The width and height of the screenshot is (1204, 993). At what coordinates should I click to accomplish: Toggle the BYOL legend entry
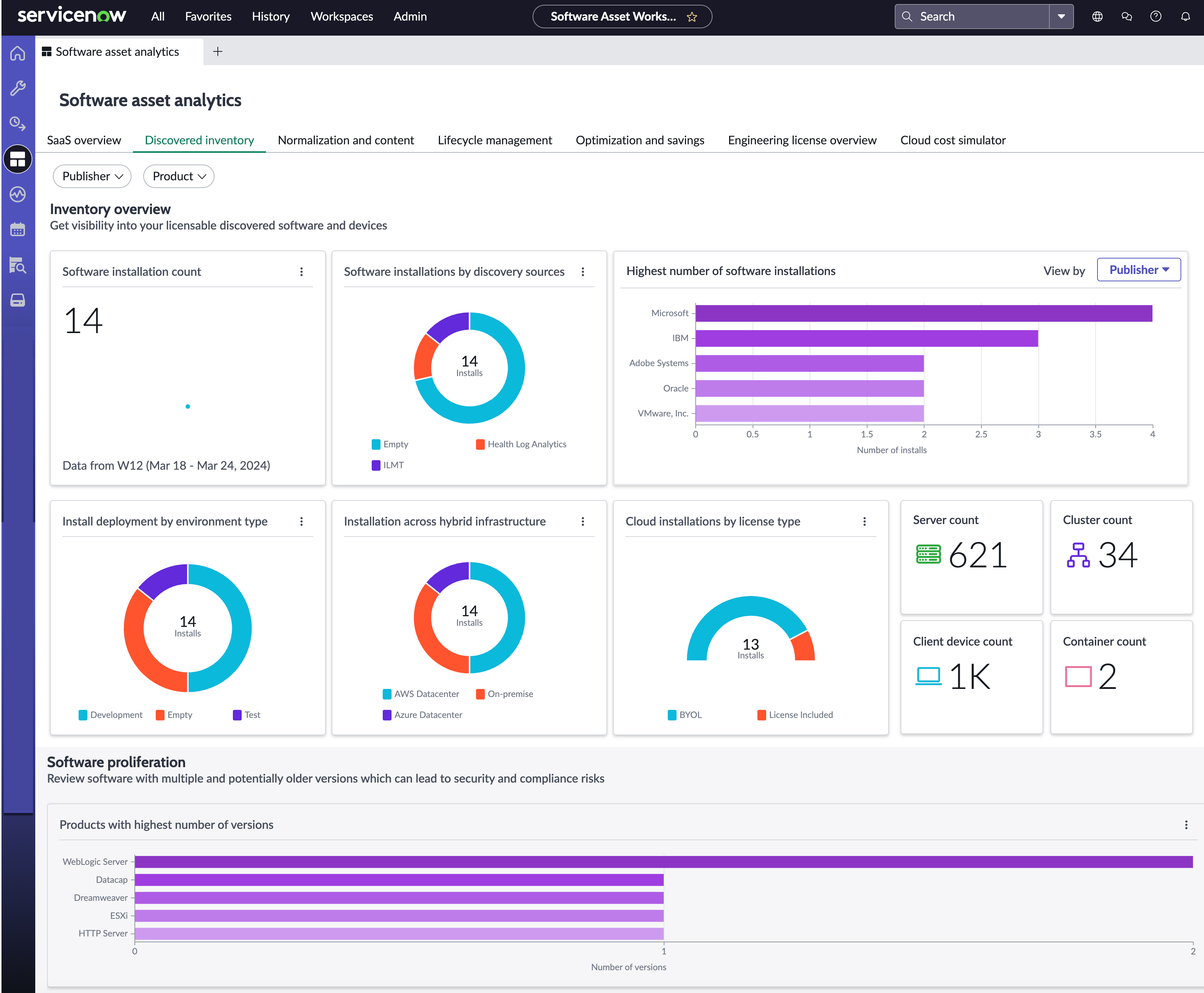(x=685, y=715)
